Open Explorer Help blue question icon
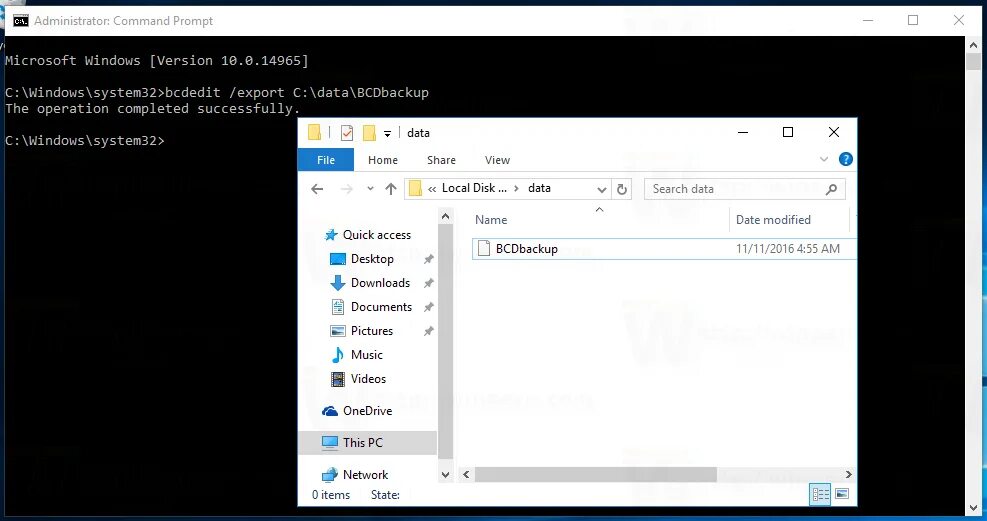The image size is (987, 521). pyautogui.click(x=846, y=159)
